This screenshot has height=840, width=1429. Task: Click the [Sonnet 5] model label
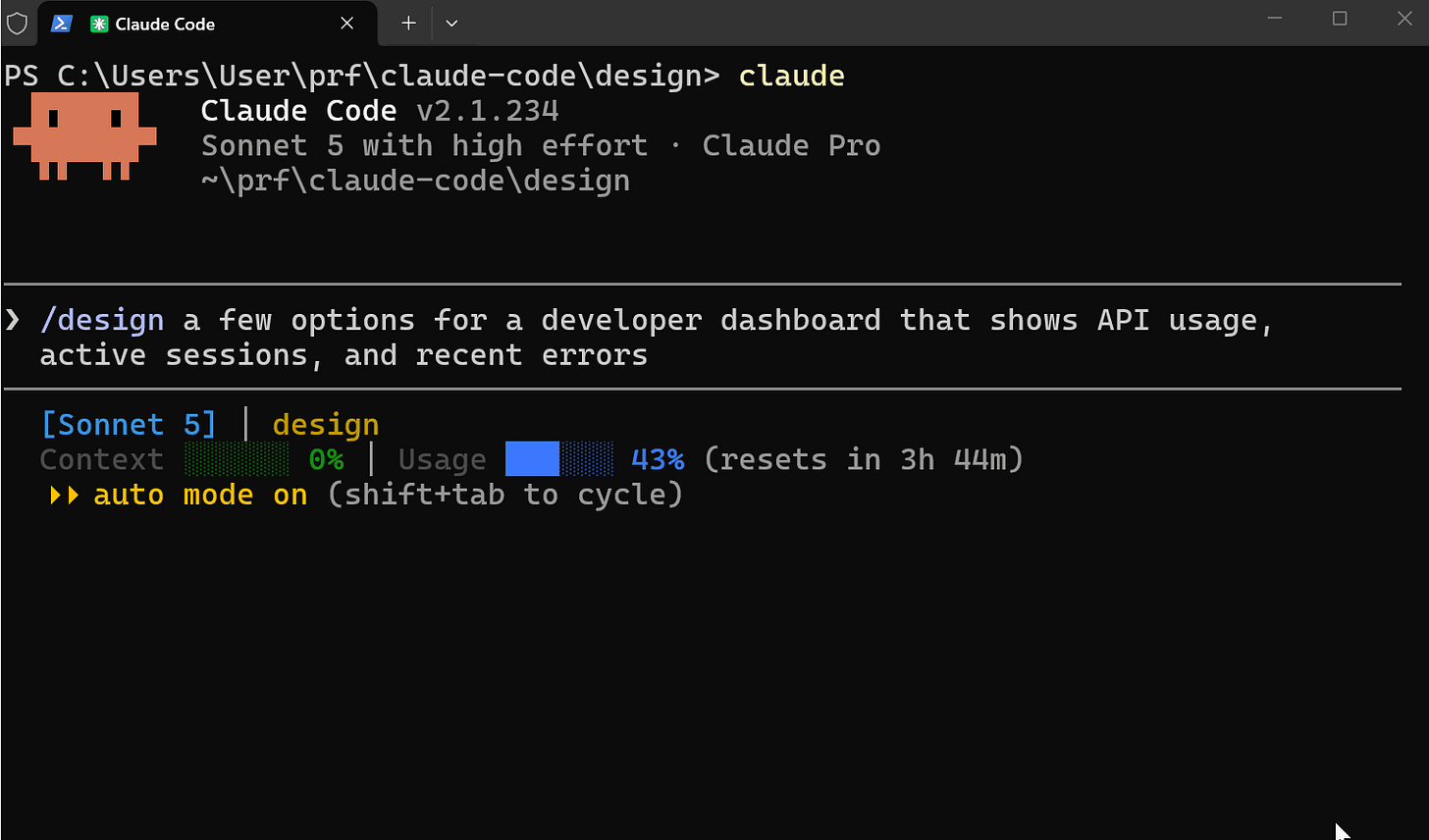(x=129, y=425)
